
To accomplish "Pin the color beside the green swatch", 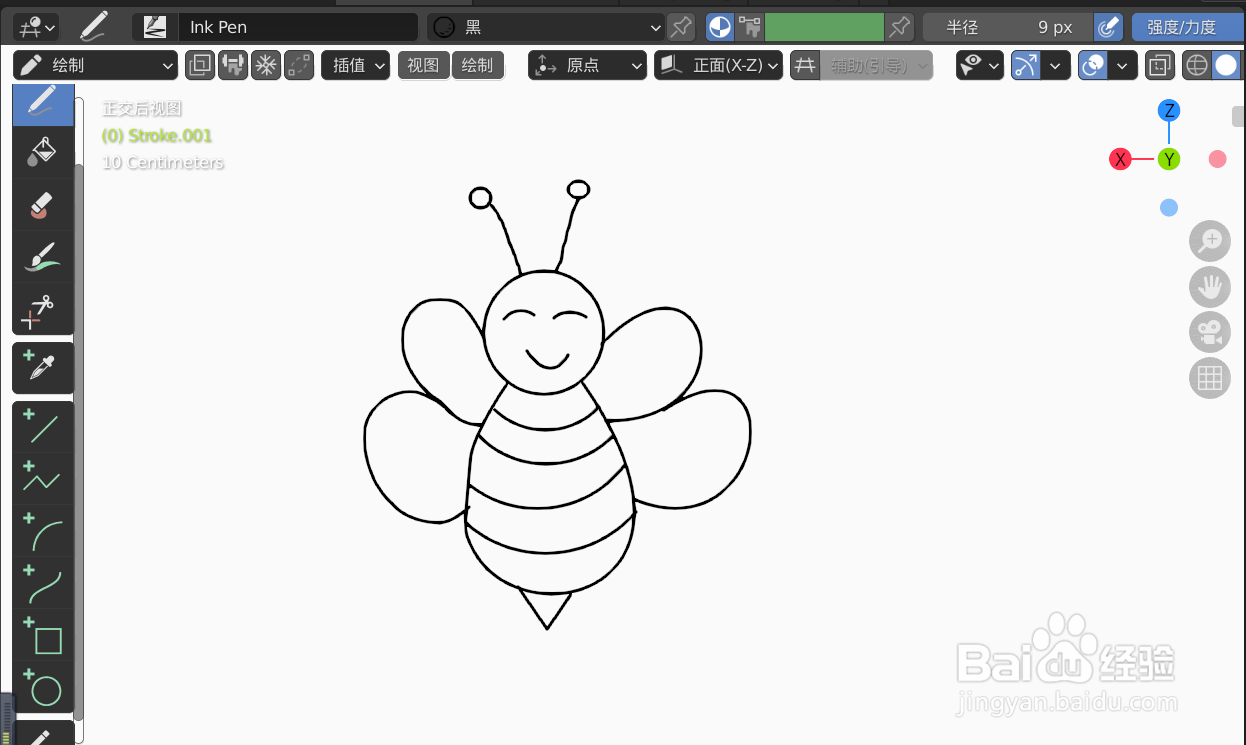I will [901, 27].
